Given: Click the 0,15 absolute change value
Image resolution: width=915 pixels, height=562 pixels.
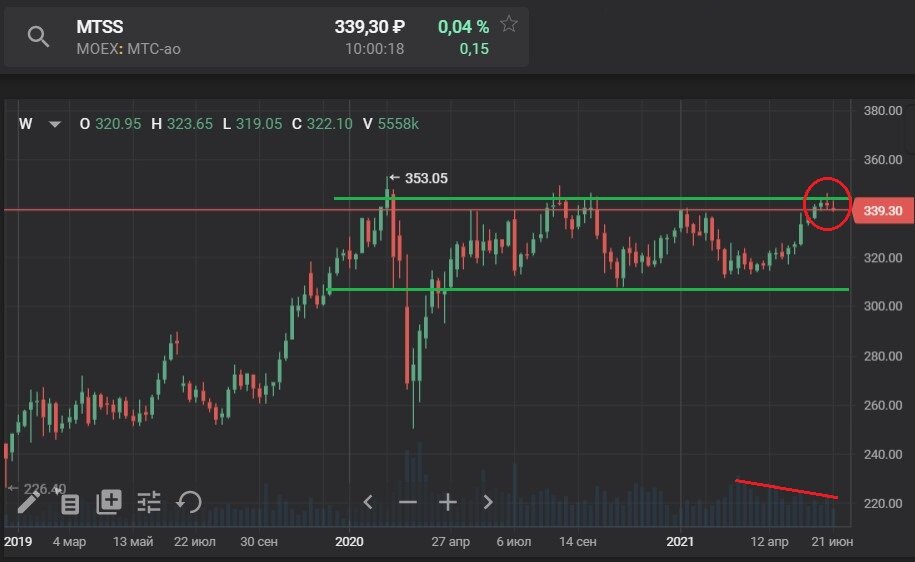Looking at the screenshot, I should pyautogui.click(x=474, y=49).
